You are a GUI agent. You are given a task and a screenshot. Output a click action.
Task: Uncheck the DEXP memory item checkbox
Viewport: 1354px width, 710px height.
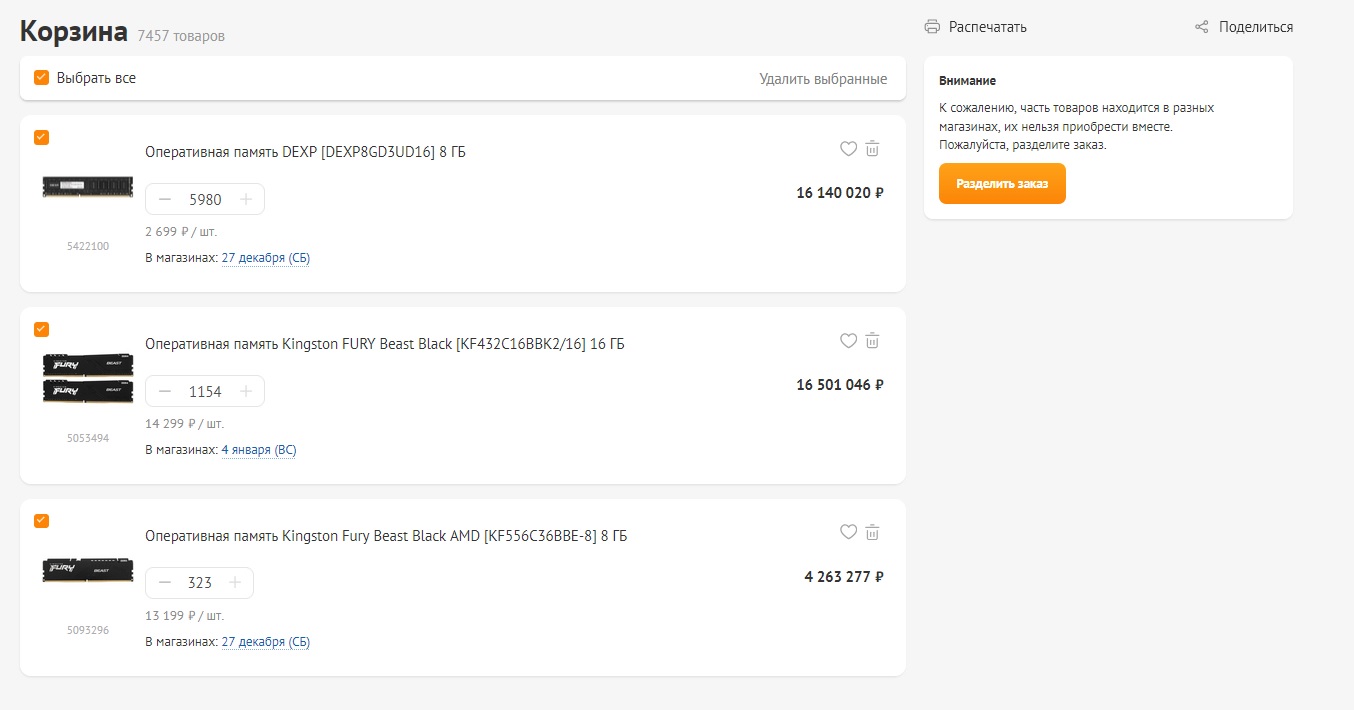41,138
